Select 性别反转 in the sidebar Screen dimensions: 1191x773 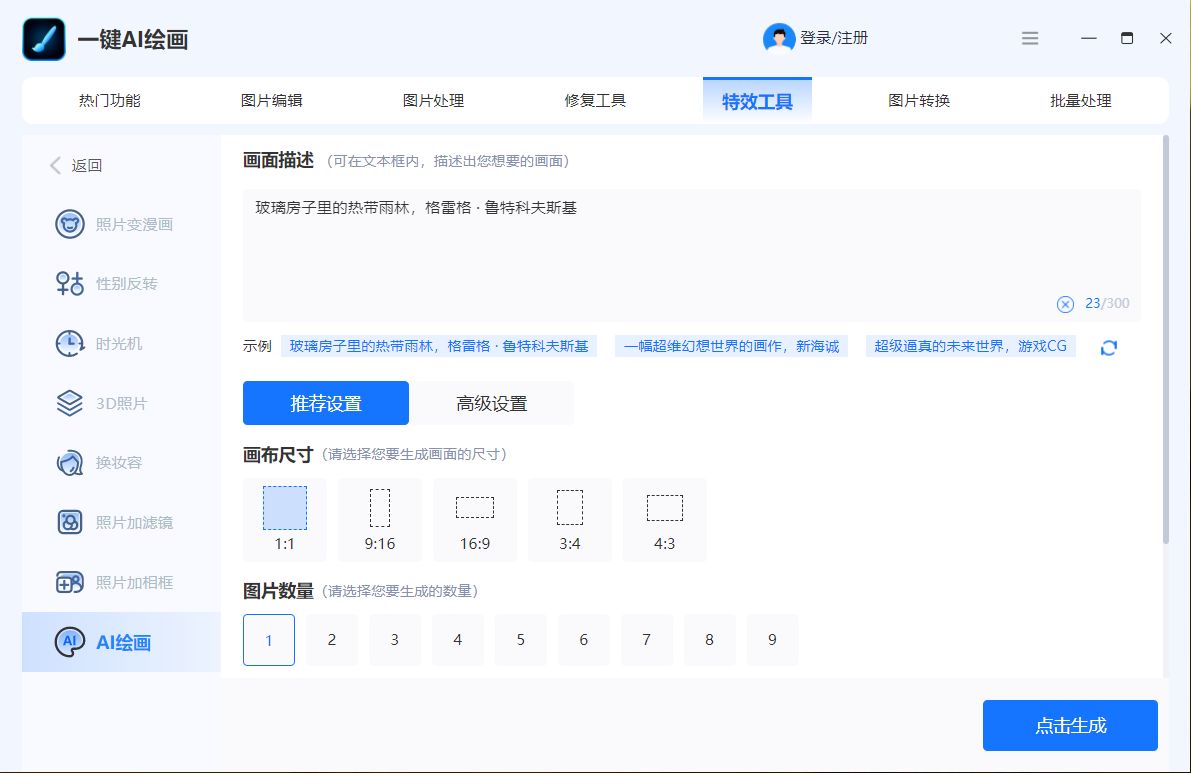pos(122,283)
